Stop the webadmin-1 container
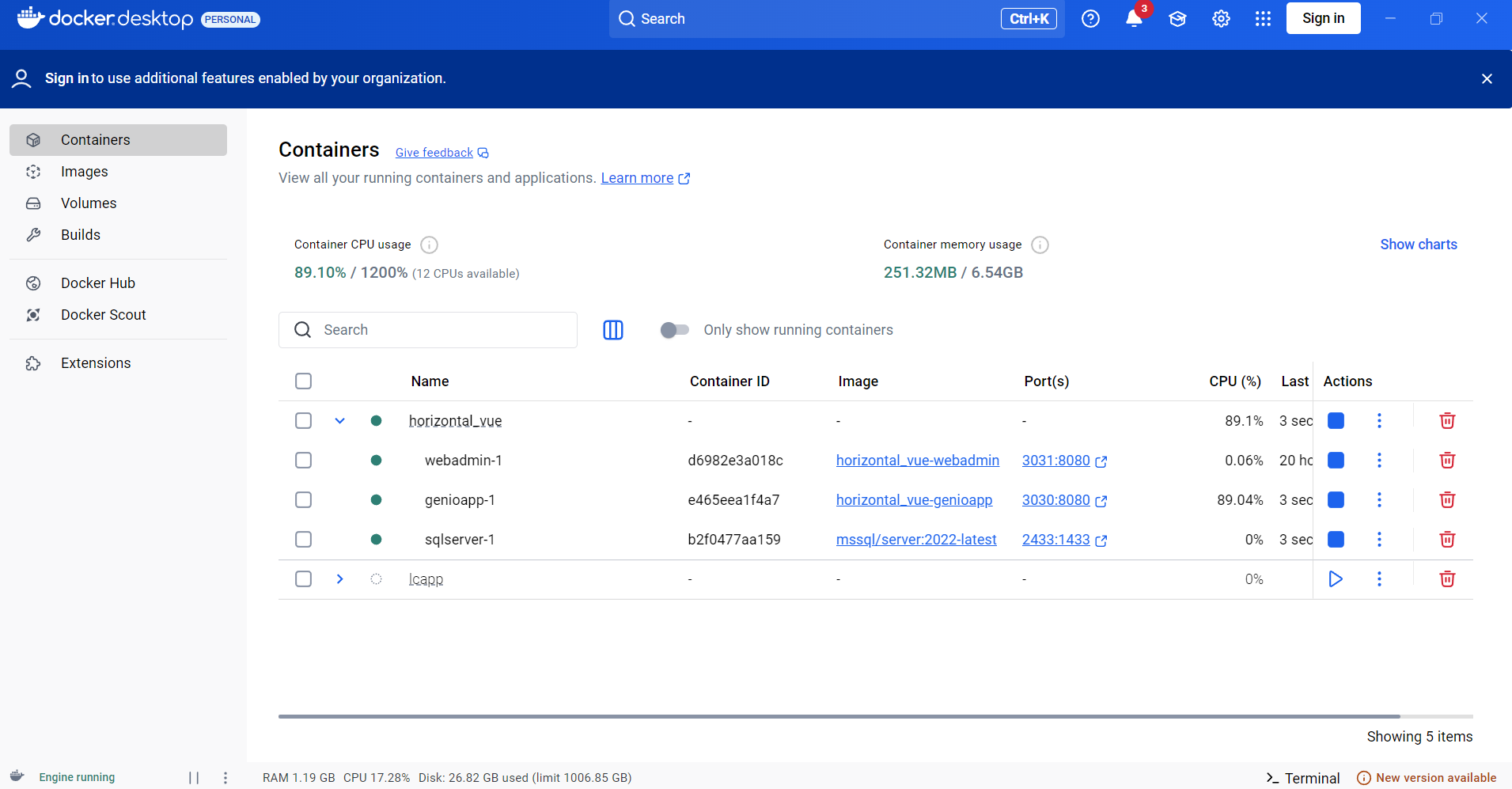This screenshot has width=1512, height=789. coord(1336,461)
